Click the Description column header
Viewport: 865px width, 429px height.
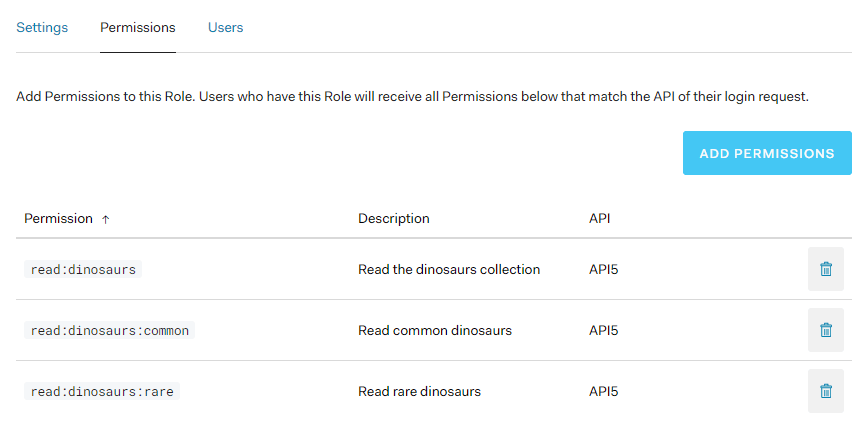click(393, 218)
